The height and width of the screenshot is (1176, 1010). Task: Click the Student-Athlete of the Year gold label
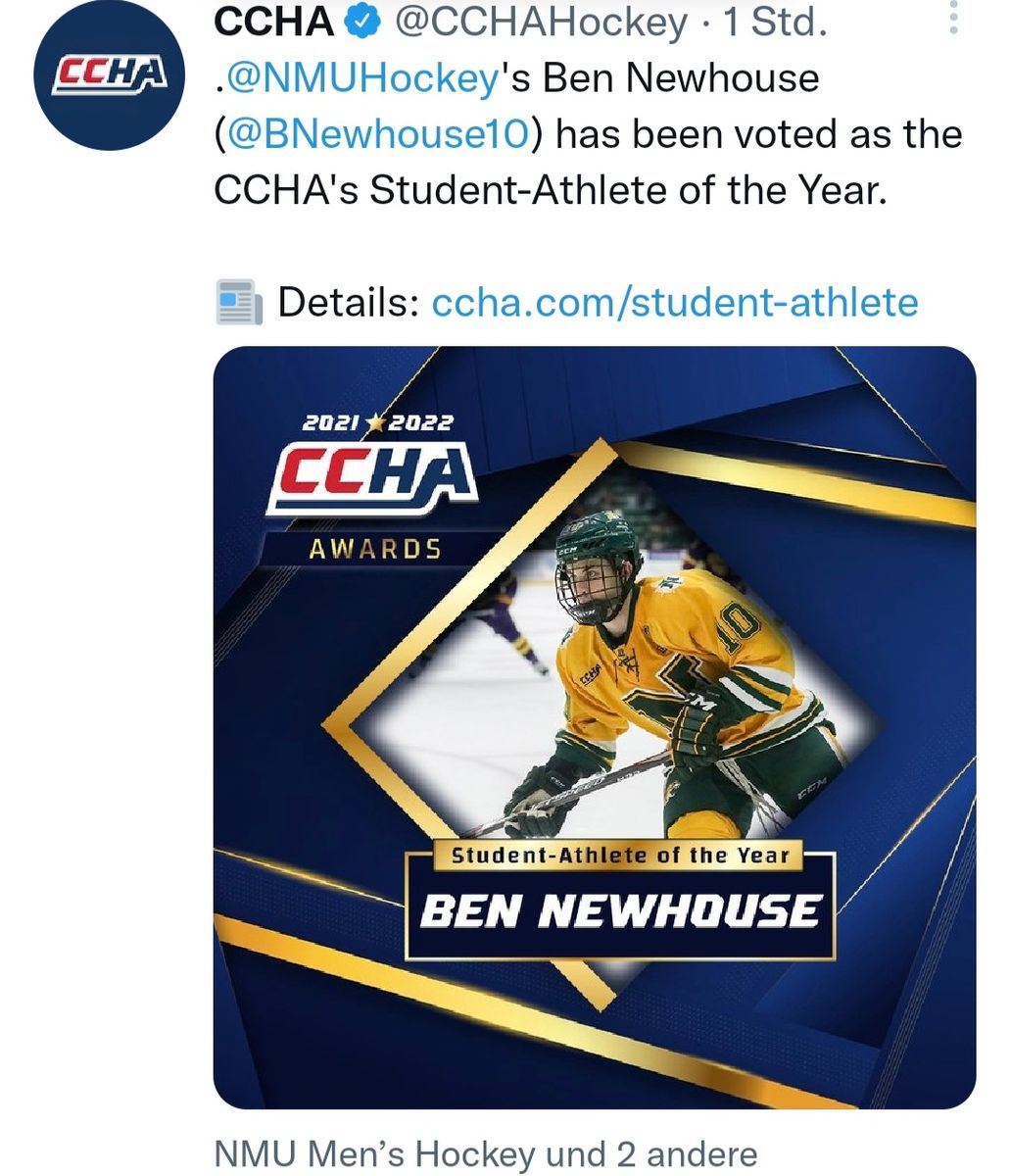[619, 856]
